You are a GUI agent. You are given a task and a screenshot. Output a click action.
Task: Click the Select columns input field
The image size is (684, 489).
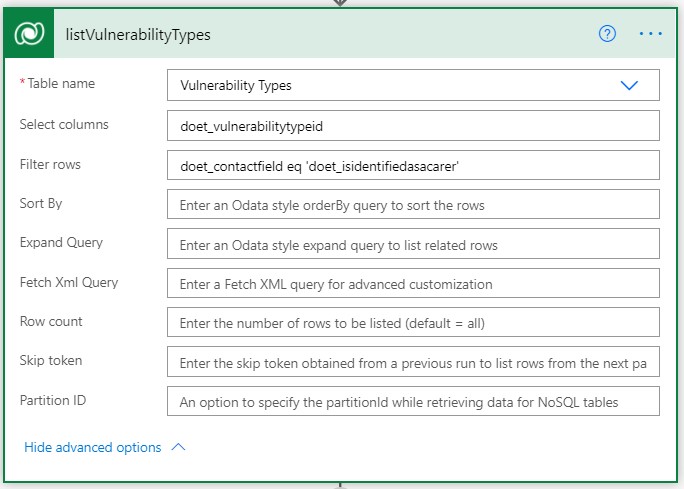click(x=413, y=125)
